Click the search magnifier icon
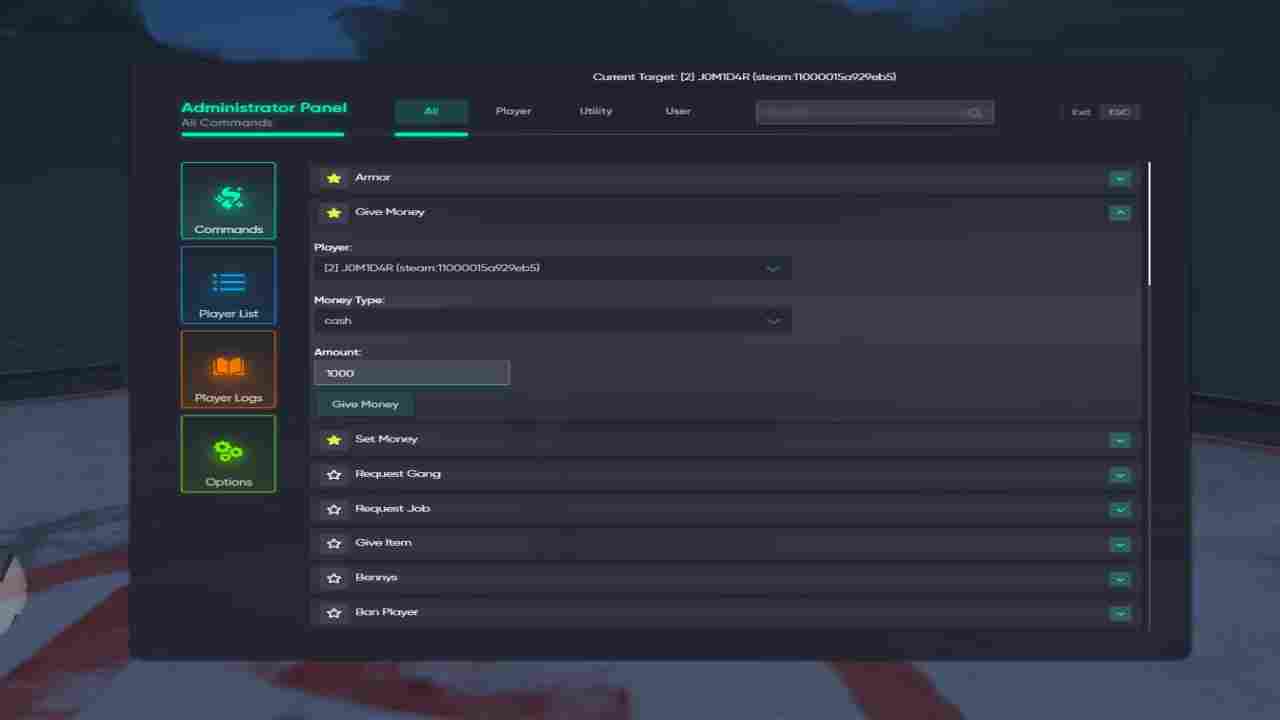The height and width of the screenshot is (720, 1280). [x=975, y=112]
